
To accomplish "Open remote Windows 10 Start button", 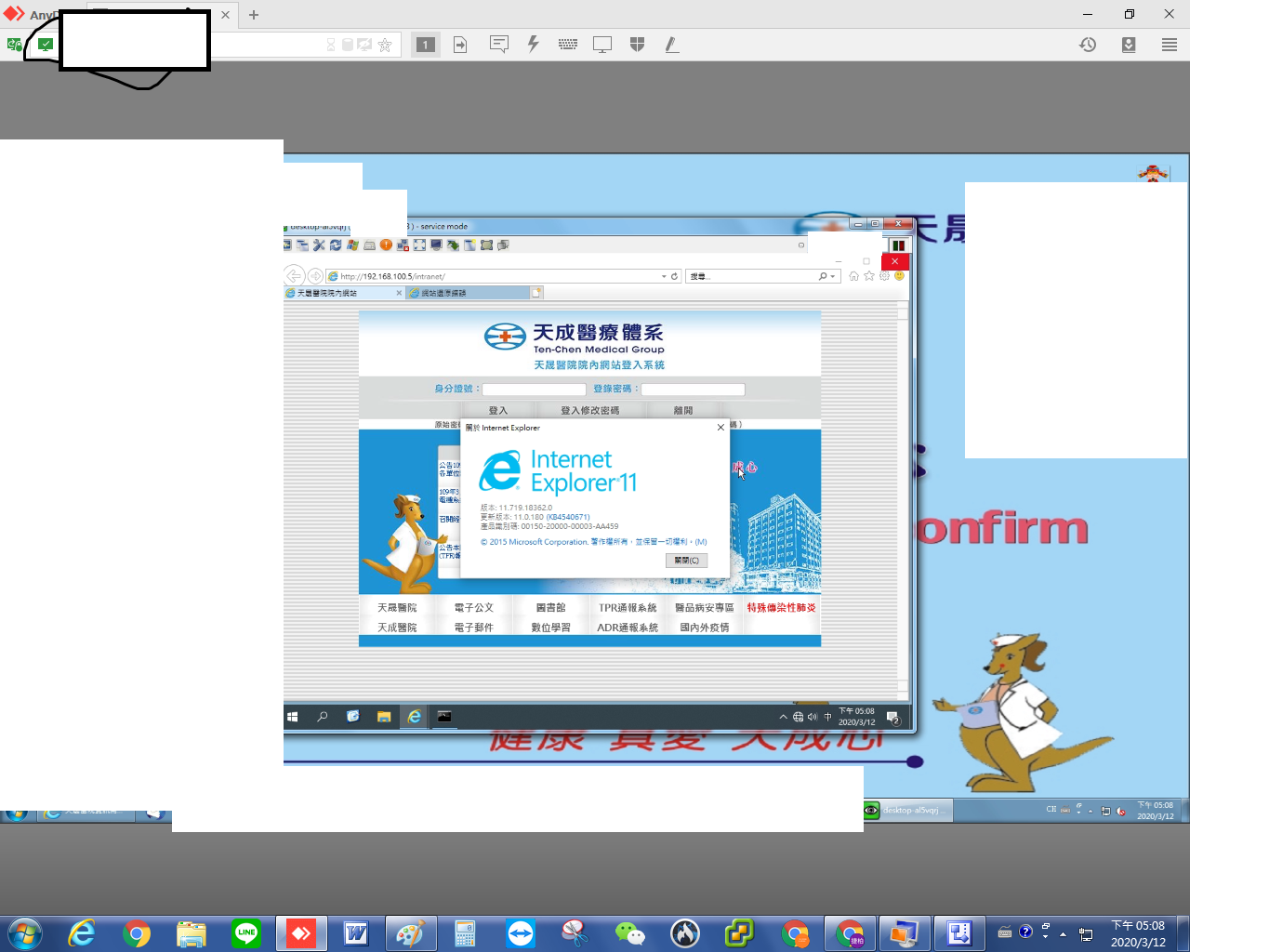I will click(292, 717).
